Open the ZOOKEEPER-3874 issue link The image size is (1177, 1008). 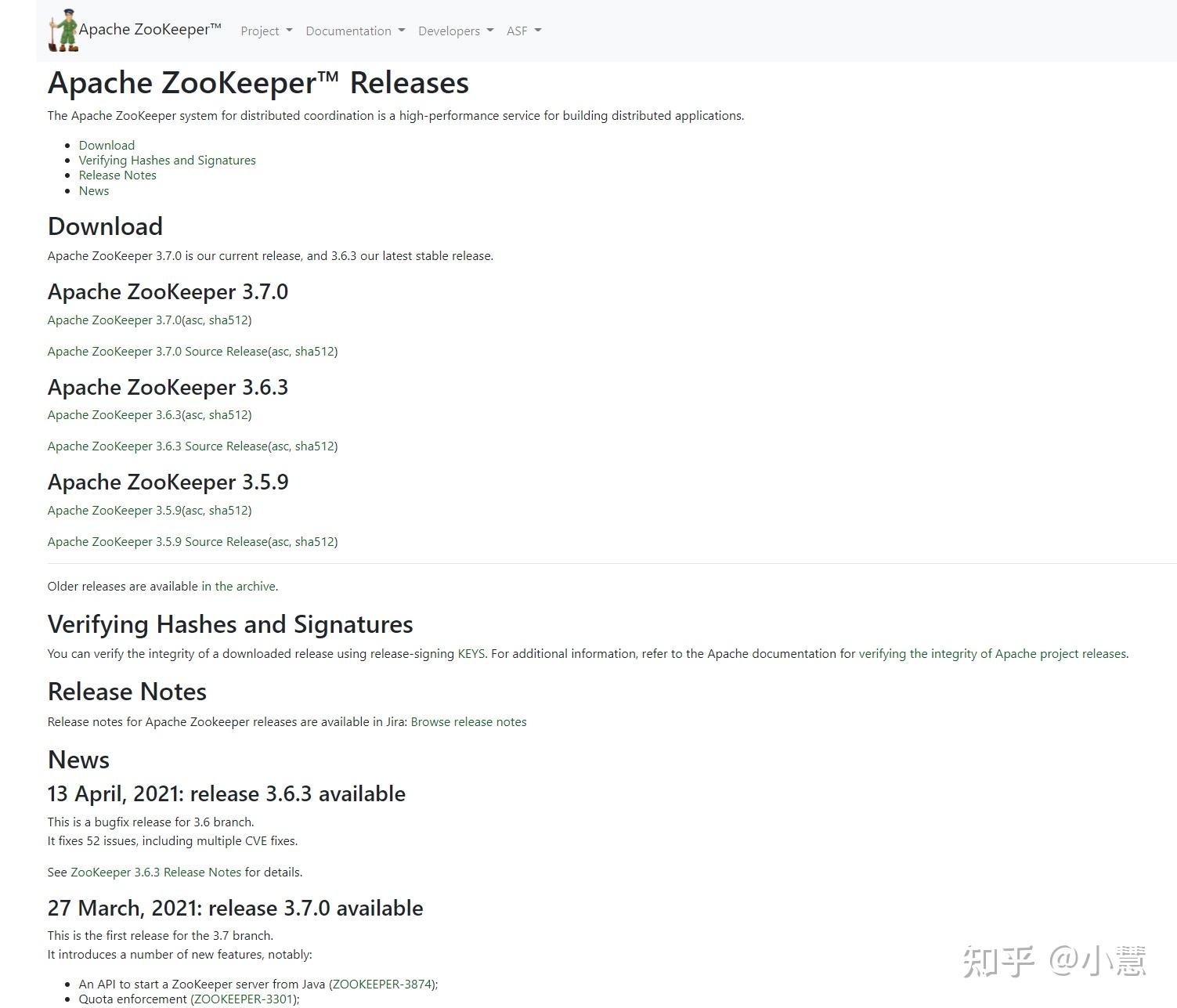coord(382,984)
